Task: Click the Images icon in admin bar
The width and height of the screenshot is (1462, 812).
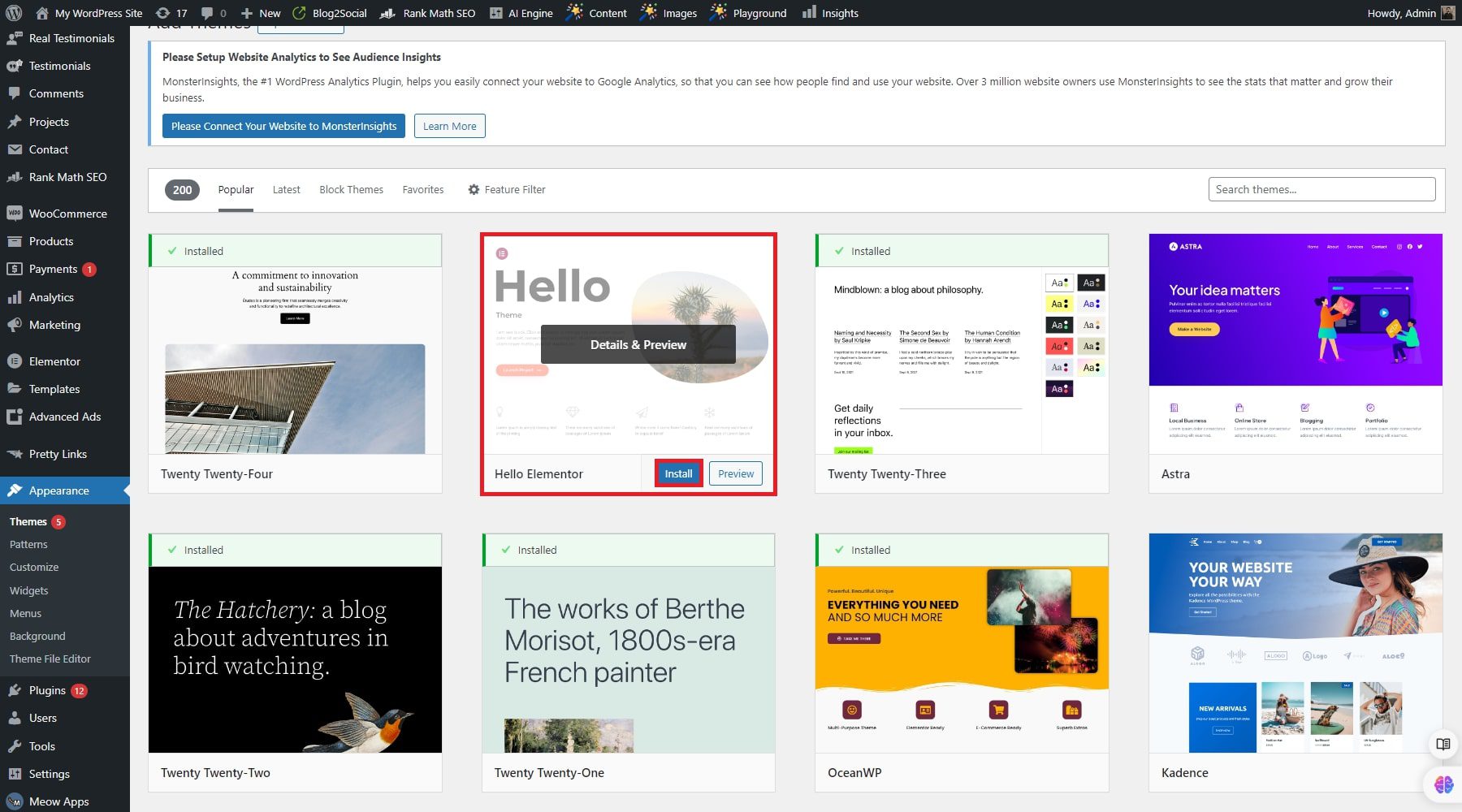Action: (668, 12)
